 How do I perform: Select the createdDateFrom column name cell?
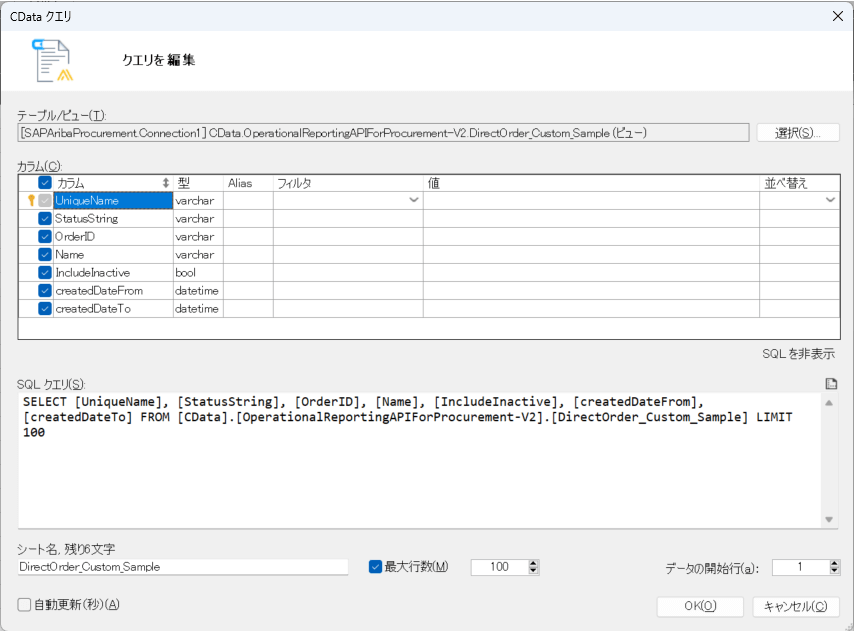click(113, 290)
